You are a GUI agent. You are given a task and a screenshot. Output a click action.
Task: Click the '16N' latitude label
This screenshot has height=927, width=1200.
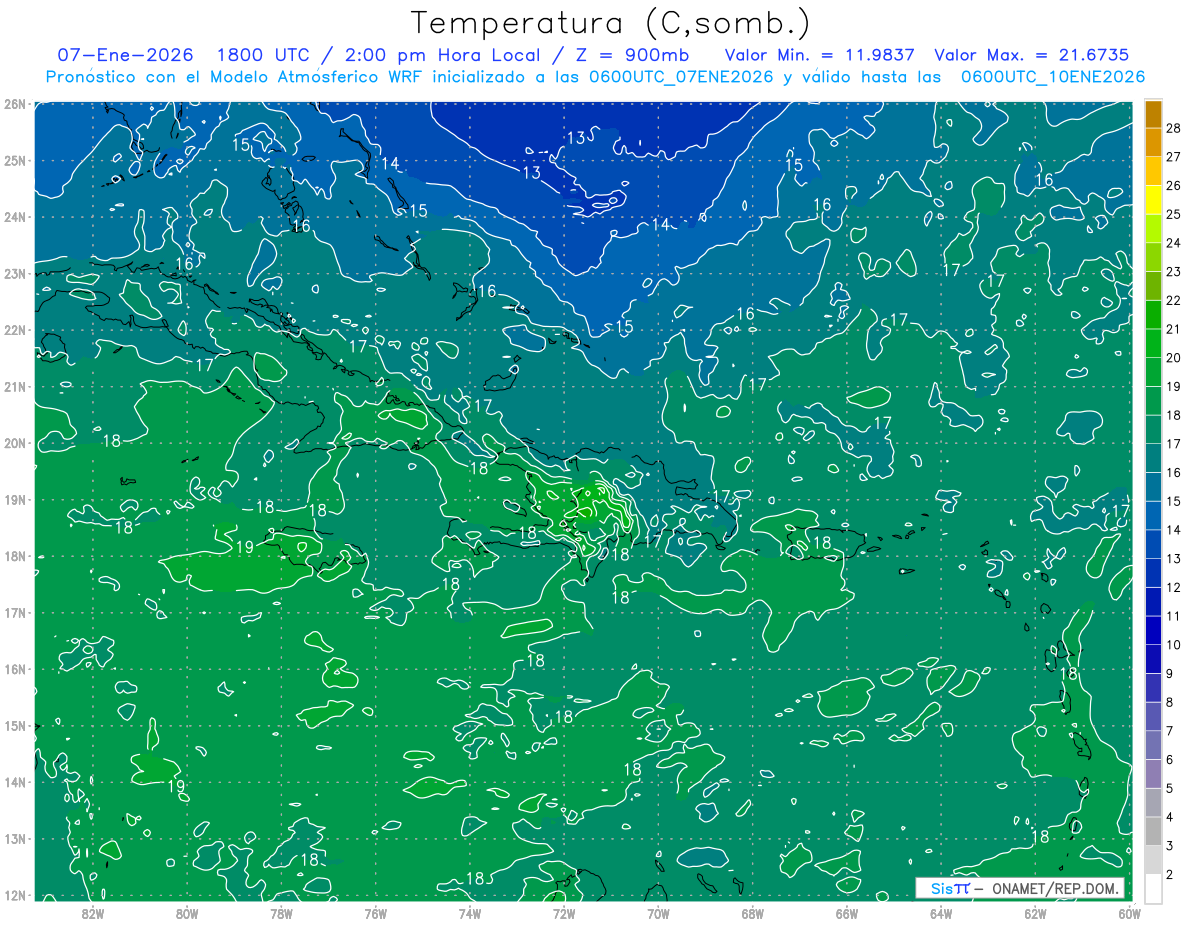click(15, 669)
